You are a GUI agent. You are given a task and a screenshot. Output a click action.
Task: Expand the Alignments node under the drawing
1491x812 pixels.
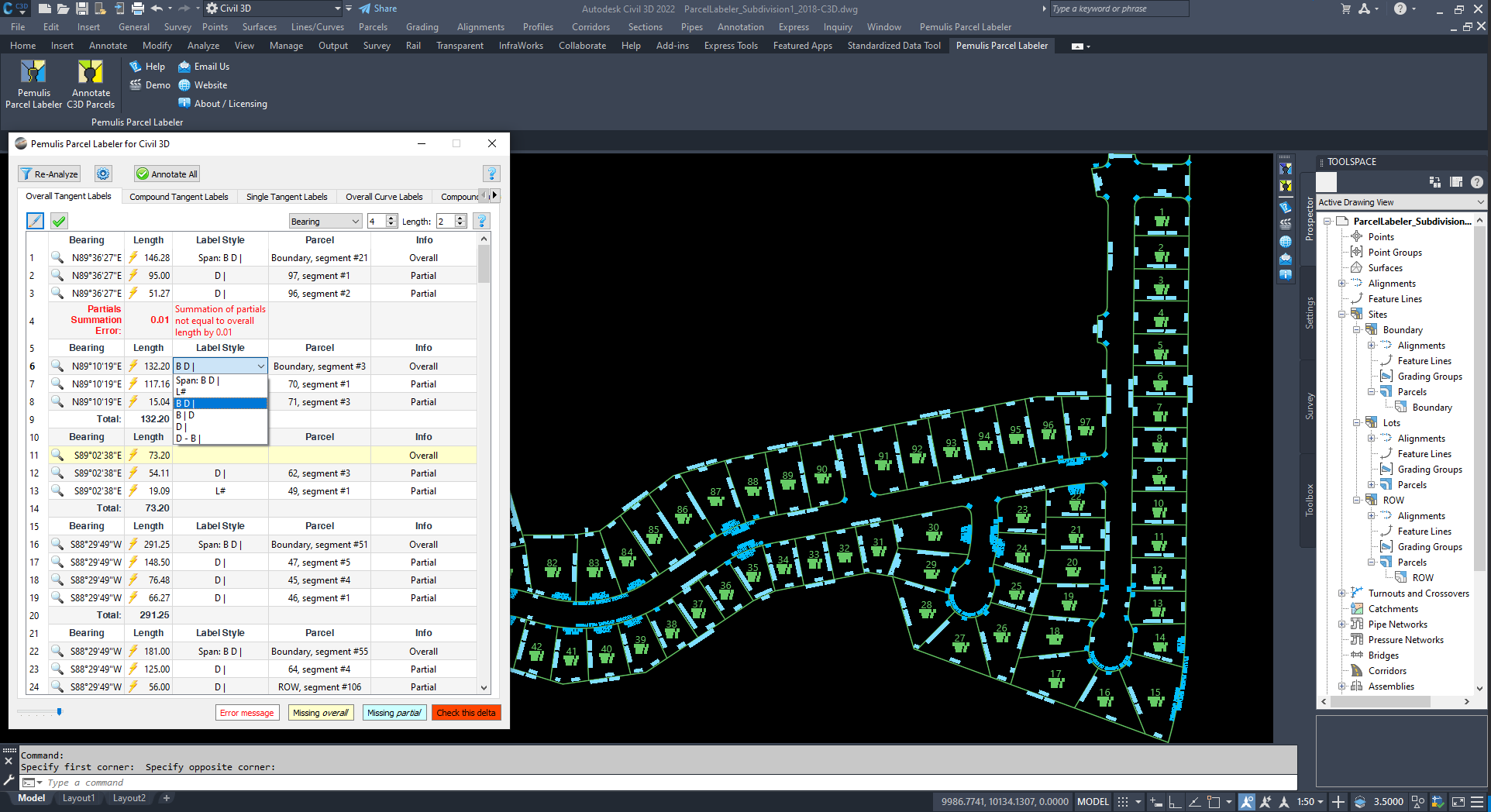[1342, 284]
